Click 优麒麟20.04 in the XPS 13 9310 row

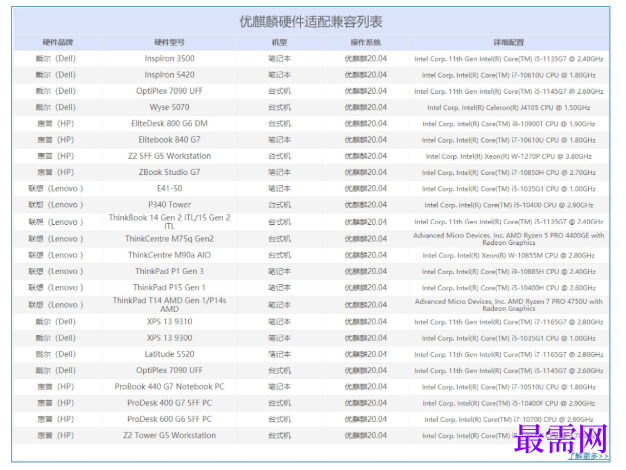366,321
